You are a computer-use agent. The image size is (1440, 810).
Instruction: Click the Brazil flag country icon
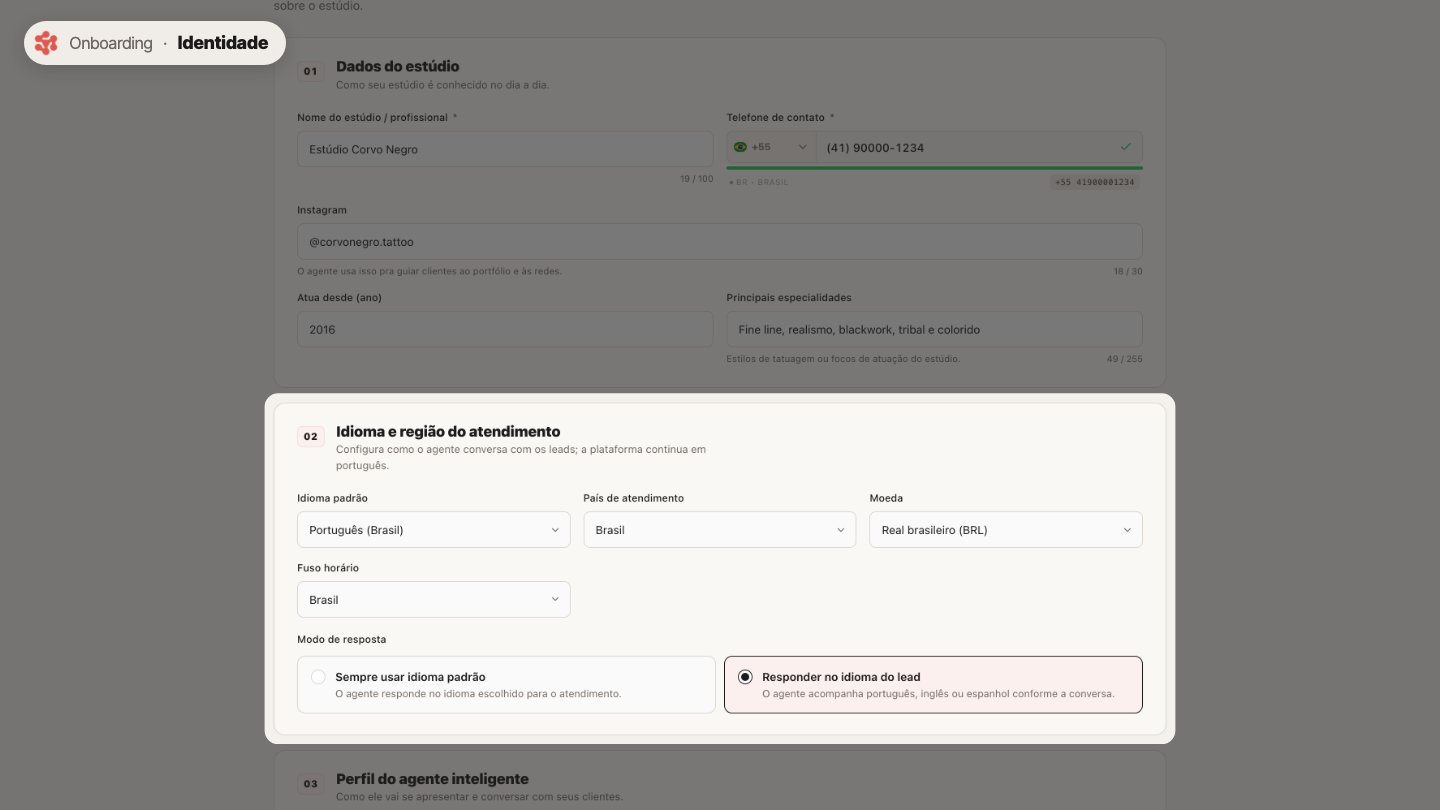tap(740, 147)
